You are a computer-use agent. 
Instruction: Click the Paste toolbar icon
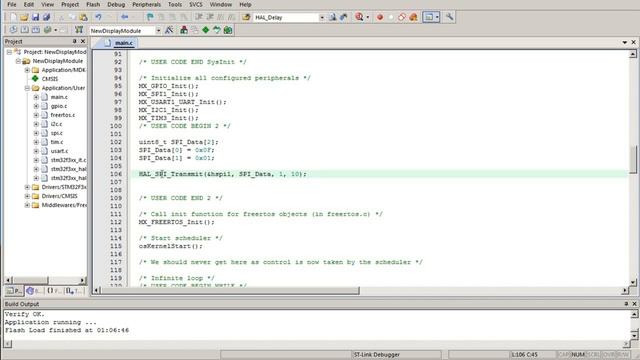pos(83,17)
